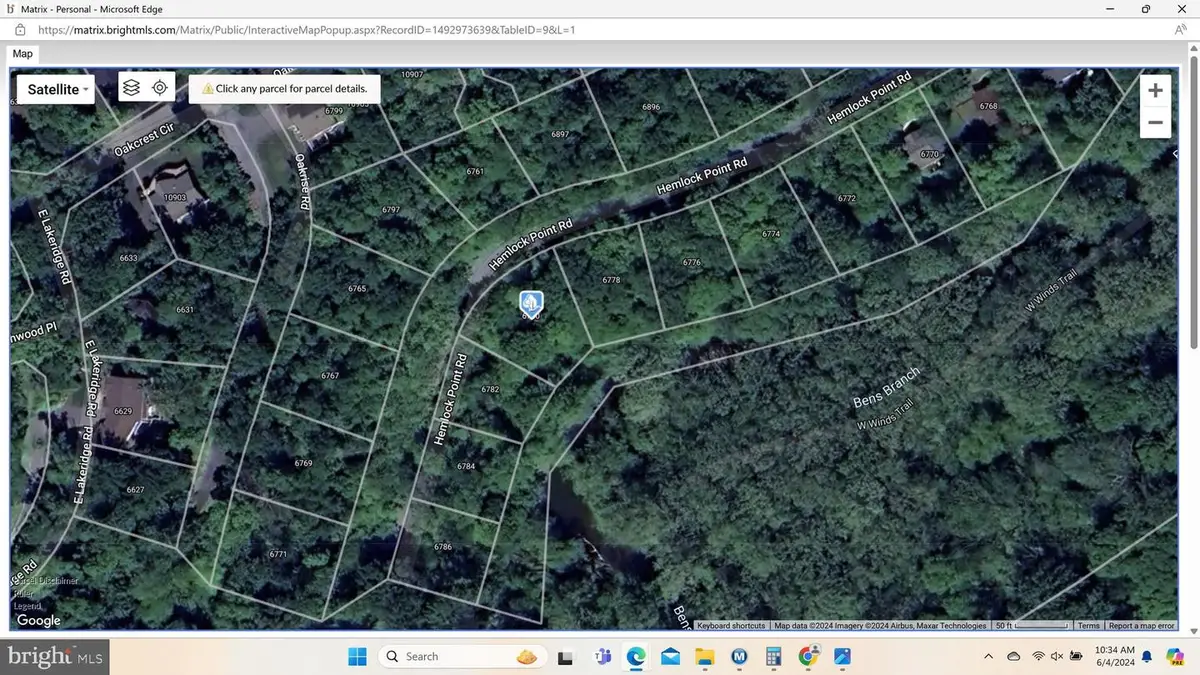The height and width of the screenshot is (675, 1200).
Task: Open the Windows Start menu
Action: pos(357,656)
